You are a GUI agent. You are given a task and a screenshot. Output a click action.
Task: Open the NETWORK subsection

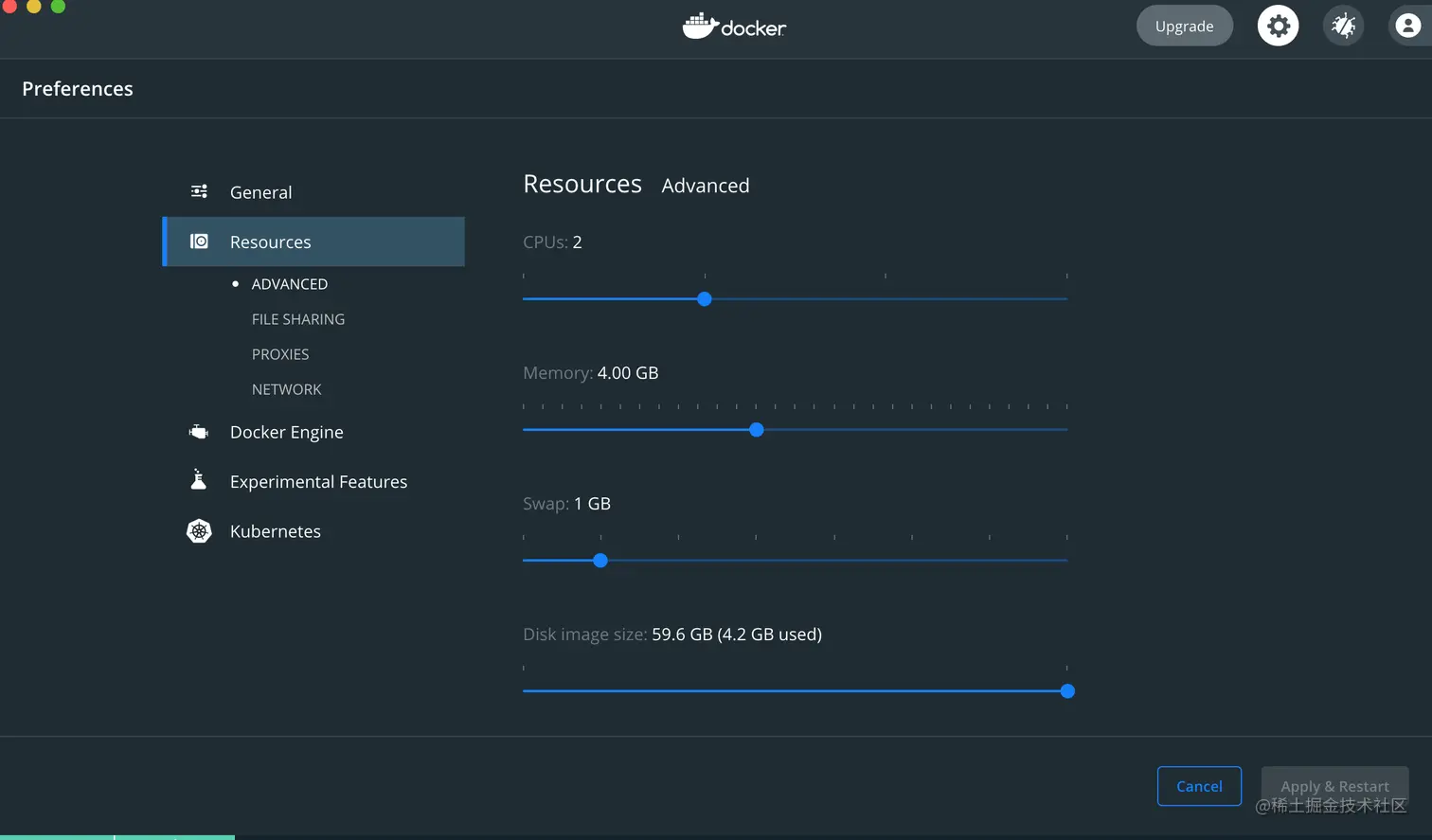tap(287, 389)
